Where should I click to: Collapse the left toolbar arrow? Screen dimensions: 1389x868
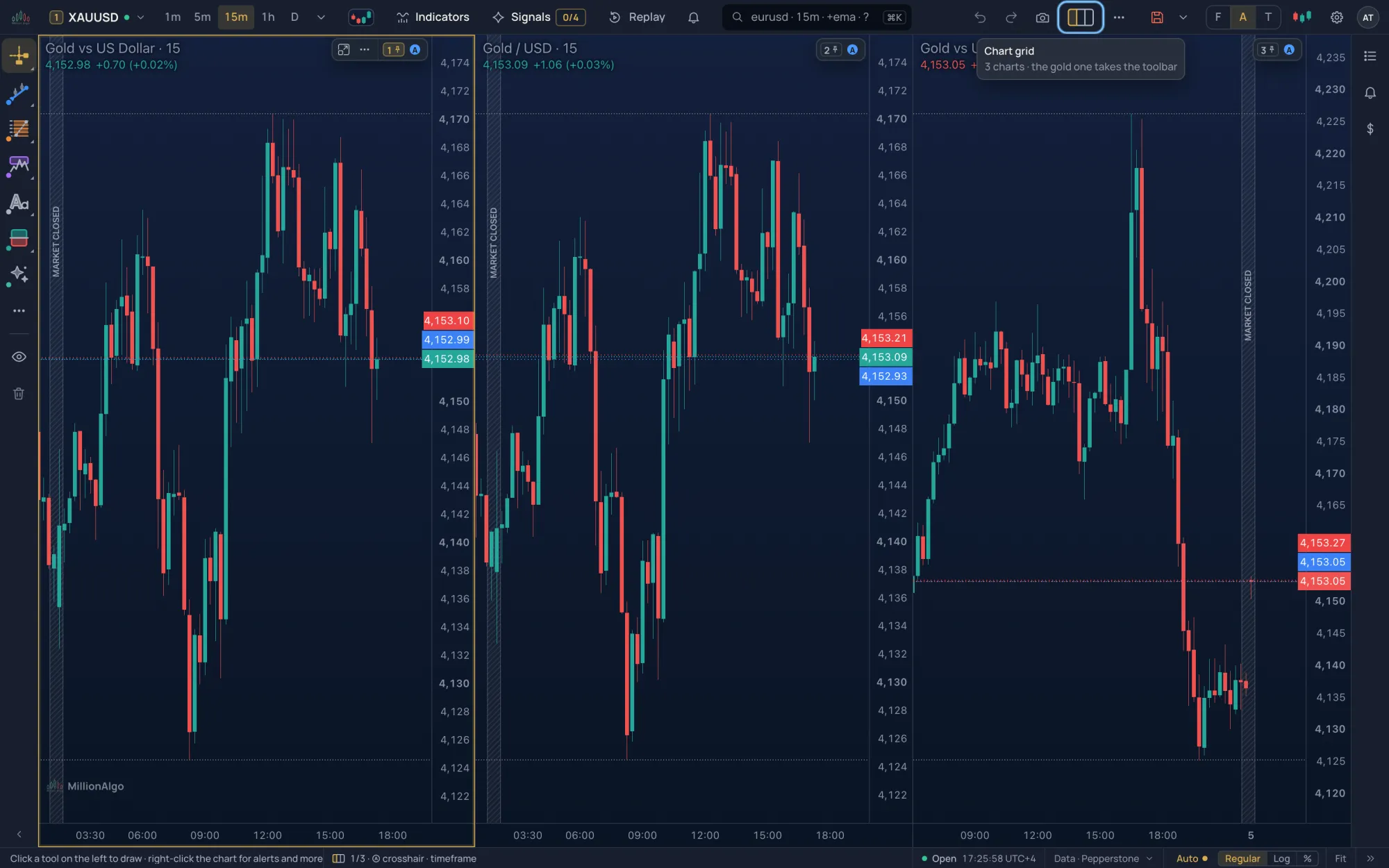(x=19, y=834)
